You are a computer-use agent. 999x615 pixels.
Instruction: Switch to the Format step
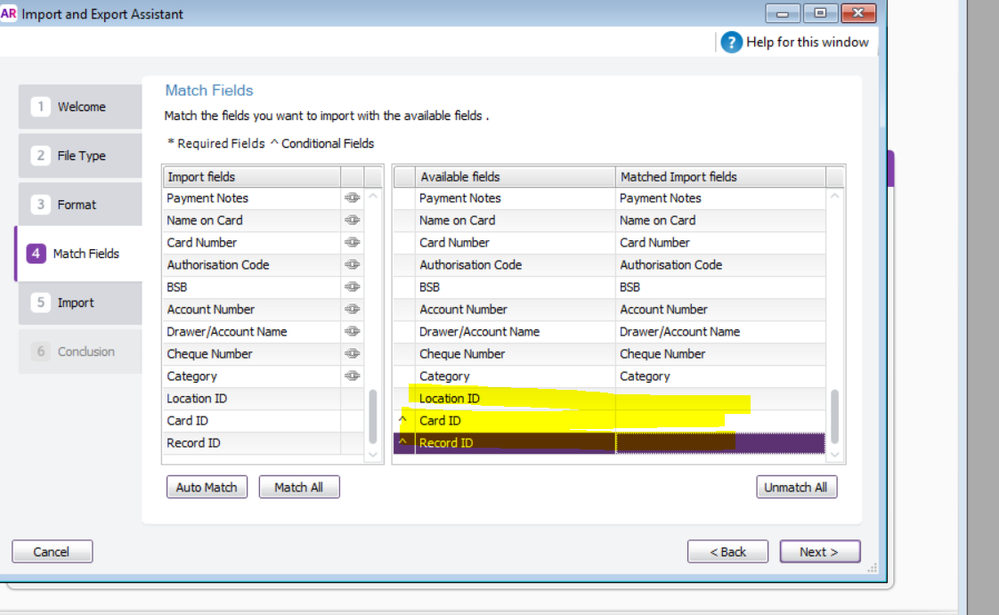[x=78, y=205]
